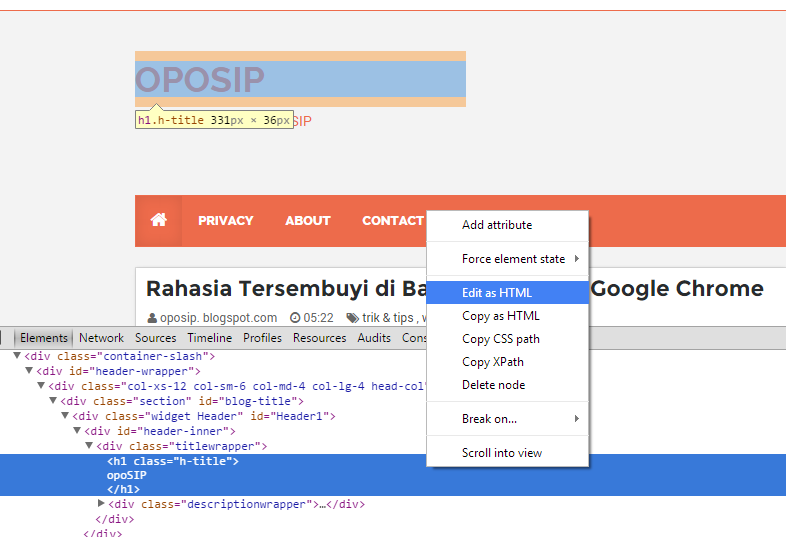786x537 pixels.
Task: Switch to the Profiles tab
Action: coord(262,338)
